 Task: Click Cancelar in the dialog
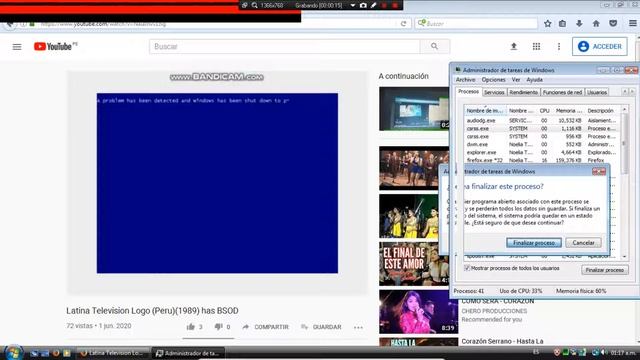(x=583, y=242)
